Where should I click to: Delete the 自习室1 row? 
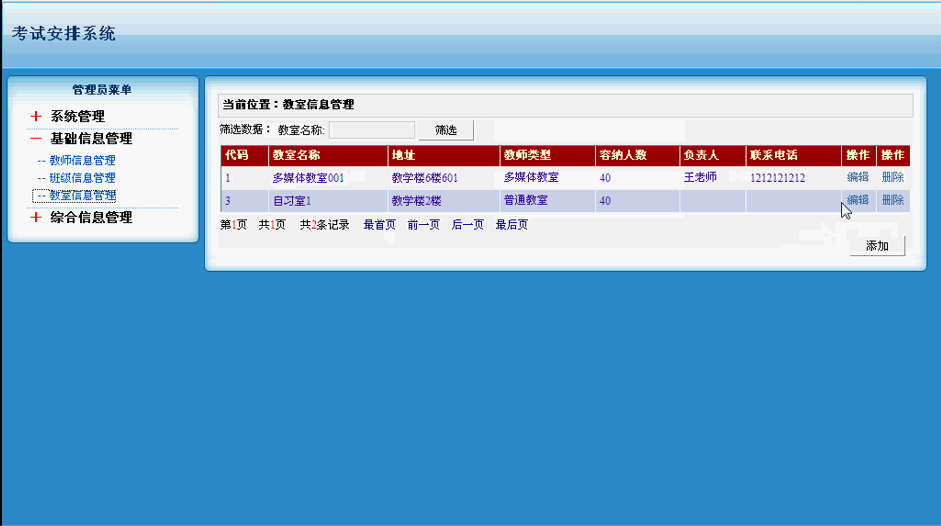[892, 200]
